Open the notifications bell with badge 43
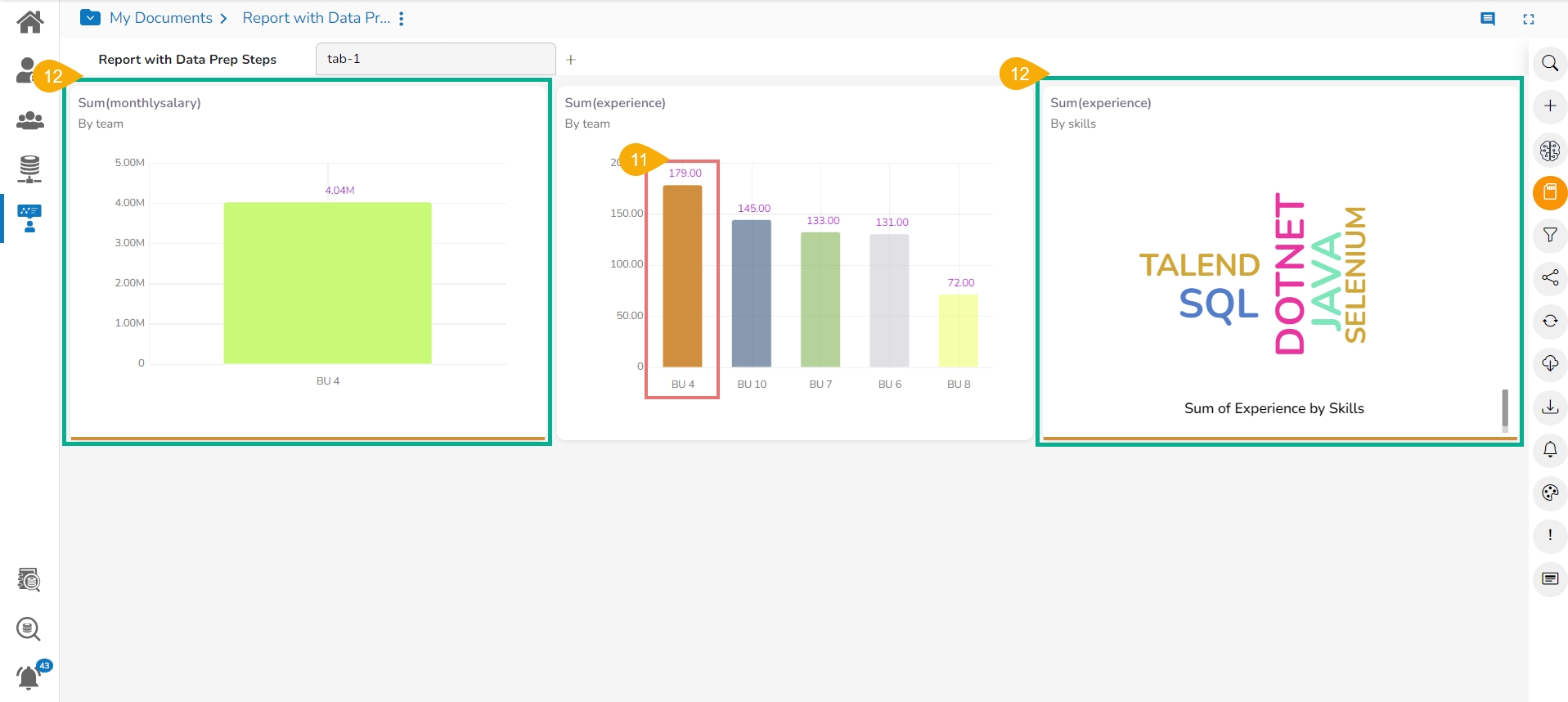 (x=30, y=677)
